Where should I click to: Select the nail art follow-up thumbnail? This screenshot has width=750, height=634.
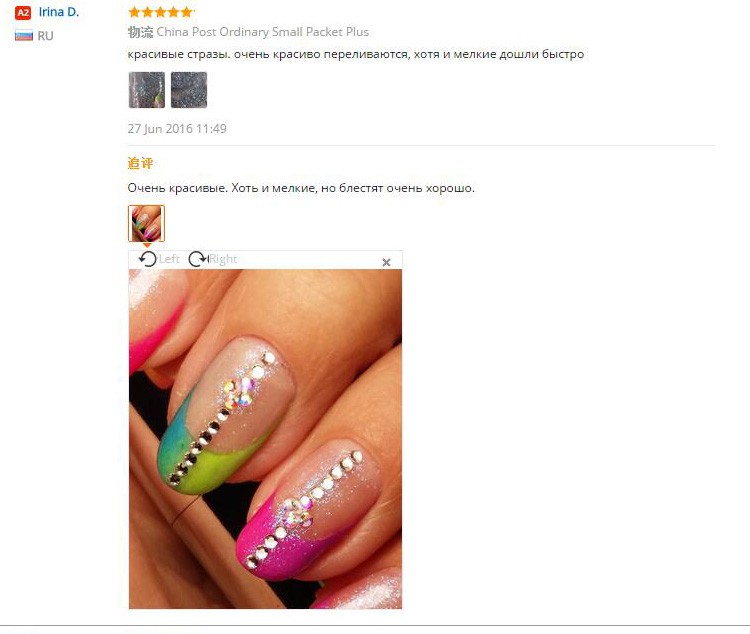[146, 223]
